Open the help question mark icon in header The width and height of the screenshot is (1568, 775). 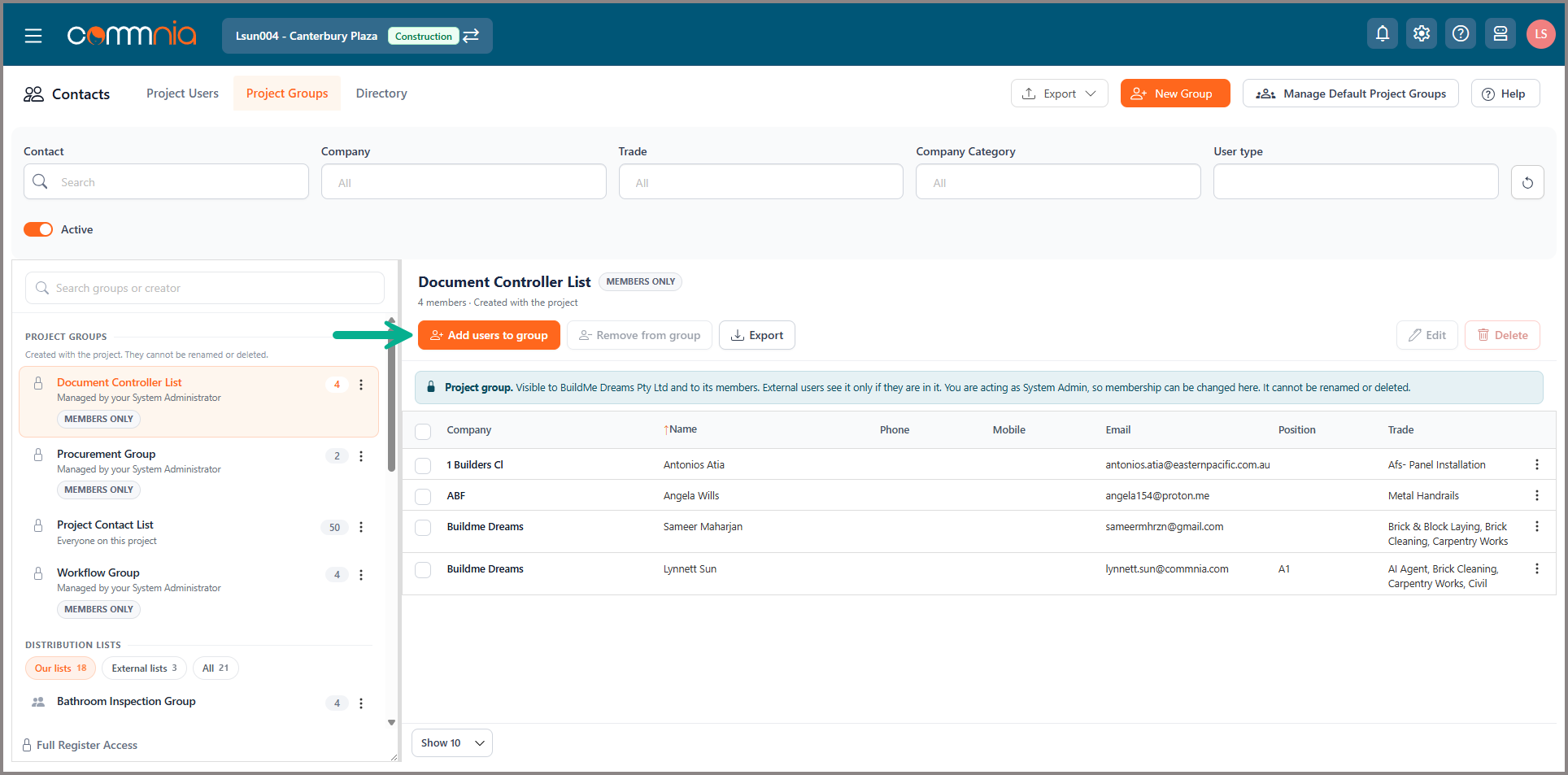coord(1461,33)
